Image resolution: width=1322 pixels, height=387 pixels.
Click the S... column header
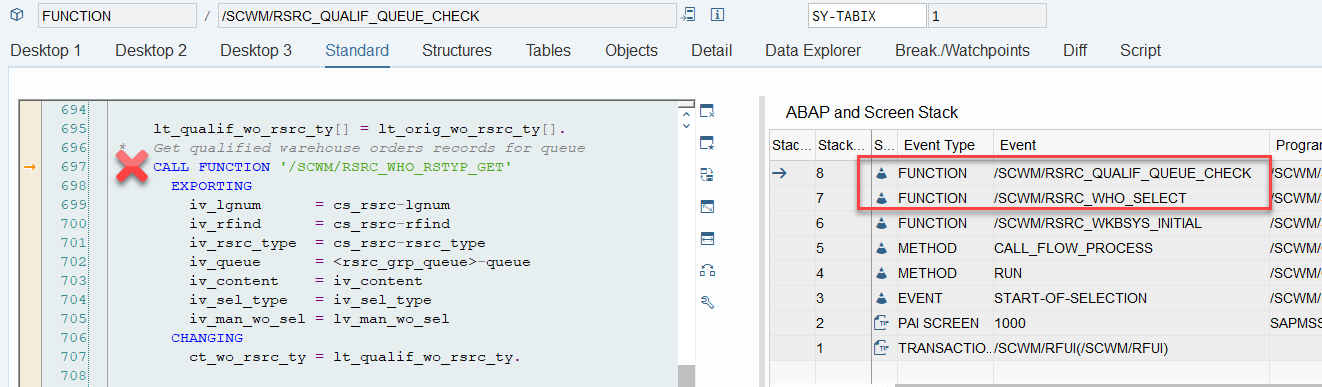pyautogui.click(x=884, y=145)
